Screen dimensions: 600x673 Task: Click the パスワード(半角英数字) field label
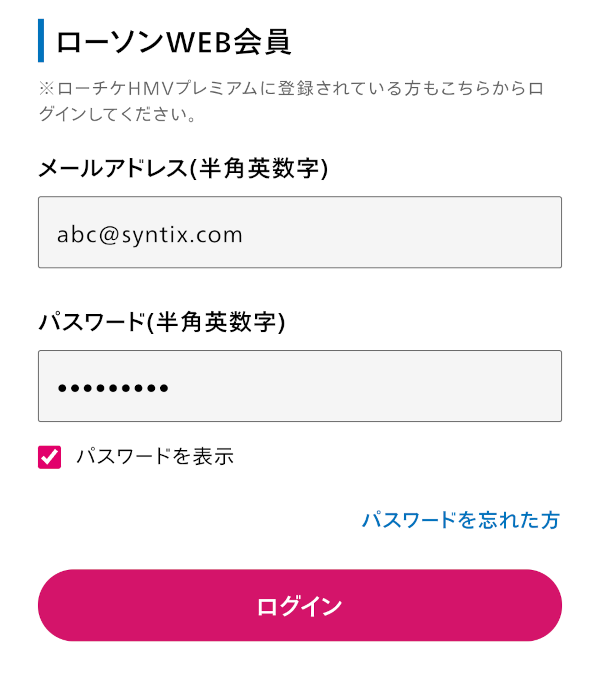pyautogui.click(x=161, y=322)
